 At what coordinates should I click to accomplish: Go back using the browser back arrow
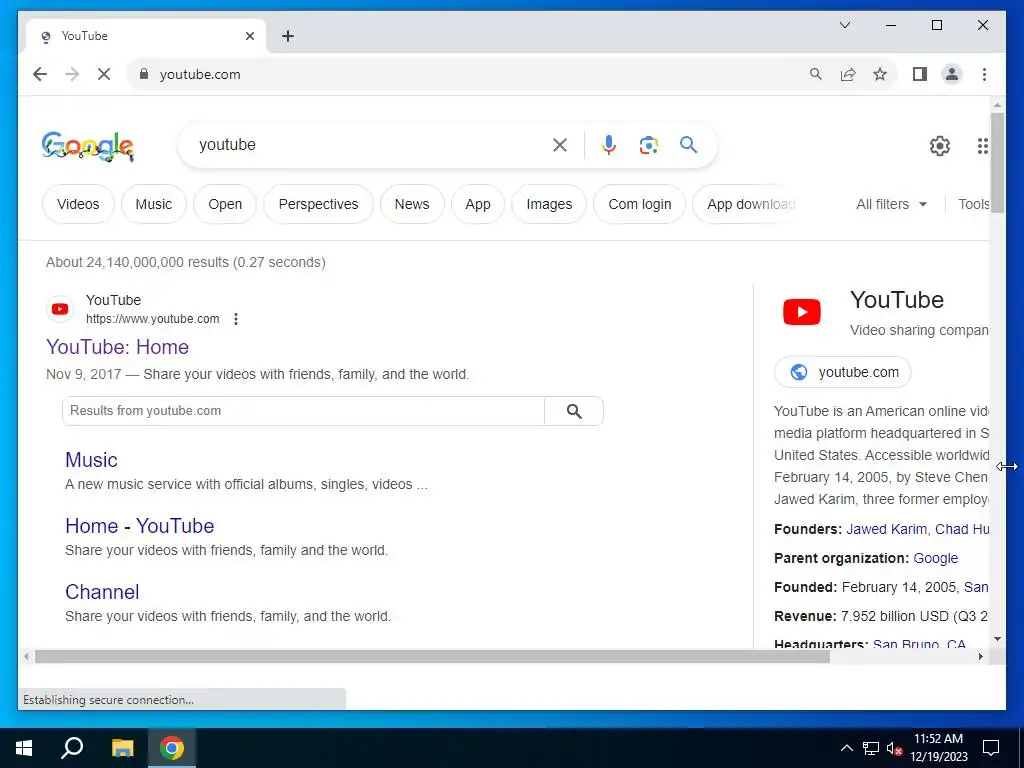pos(40,74)
